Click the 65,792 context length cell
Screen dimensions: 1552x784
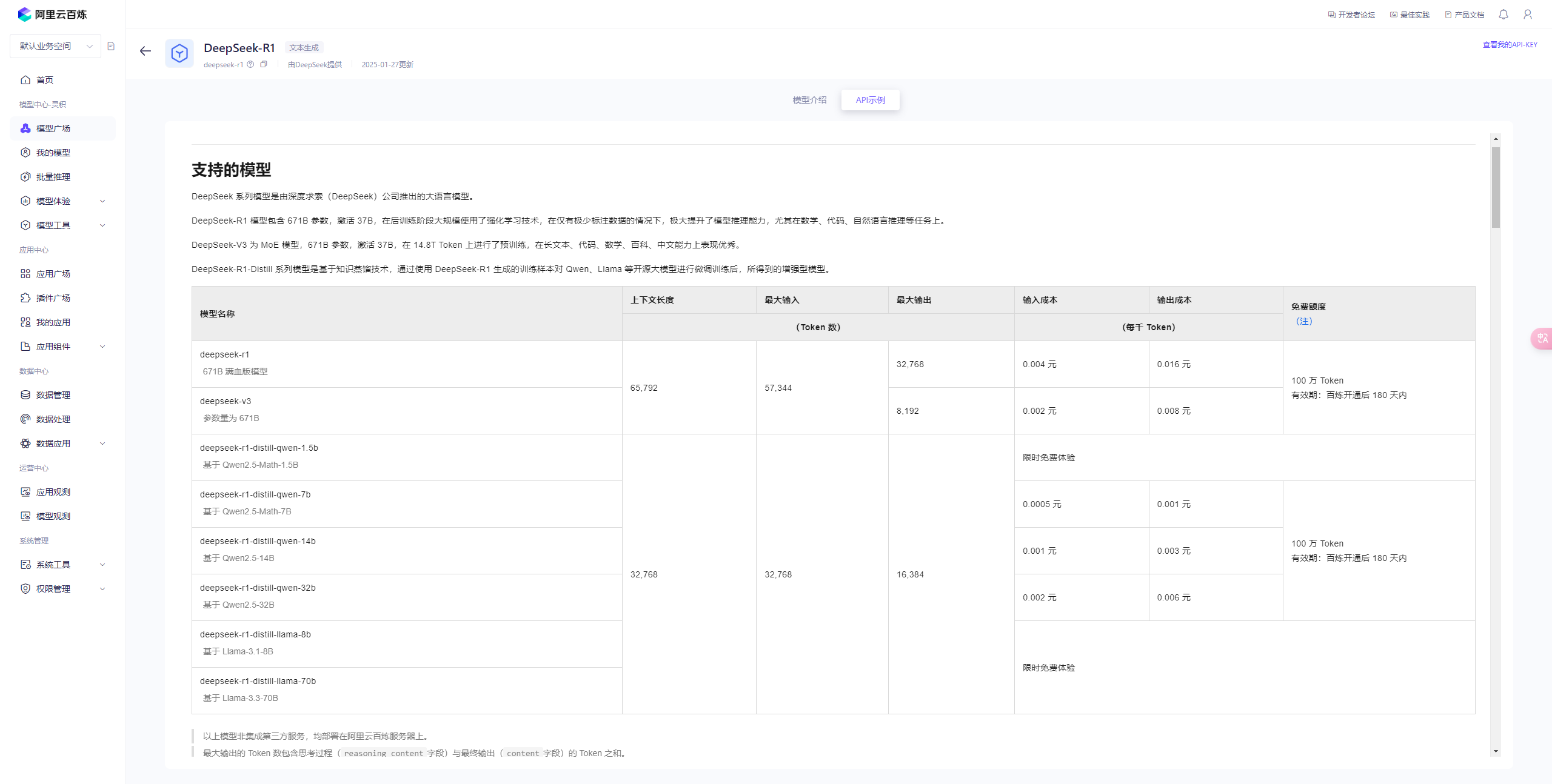coord(689,387)
